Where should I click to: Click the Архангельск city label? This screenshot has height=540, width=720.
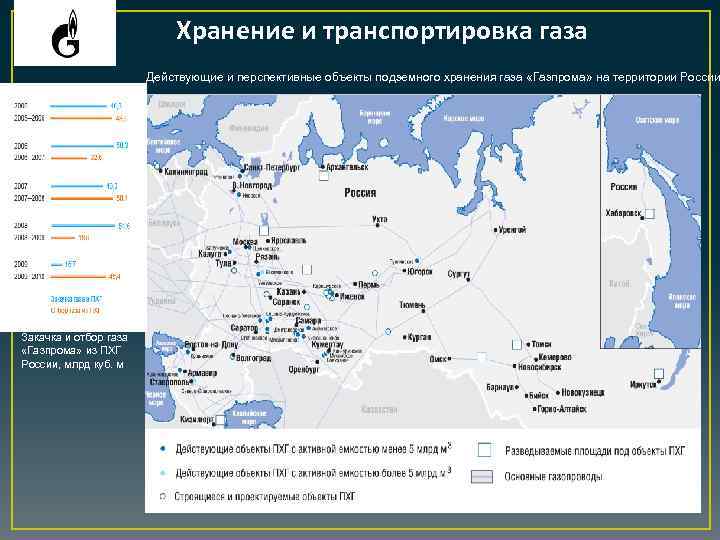click(347, 167)
